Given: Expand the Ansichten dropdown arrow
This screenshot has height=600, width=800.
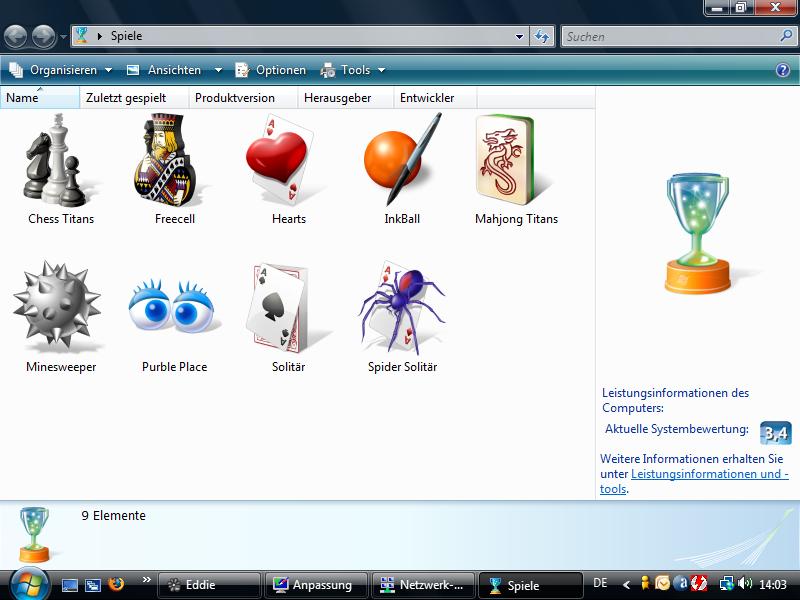Looking at the screenshot, I should pos(218,70).
